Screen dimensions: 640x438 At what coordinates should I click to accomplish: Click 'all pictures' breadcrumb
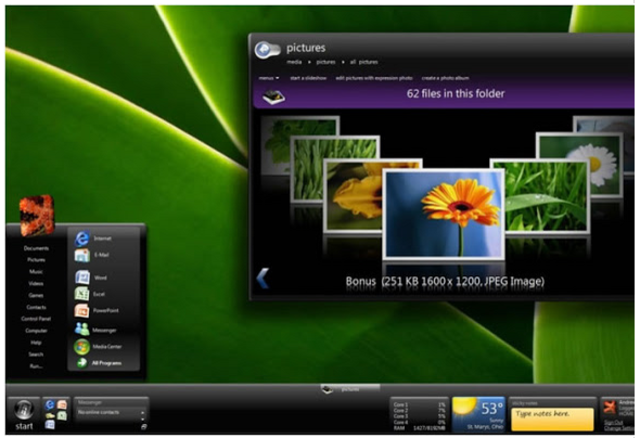[x=364, y=62]
